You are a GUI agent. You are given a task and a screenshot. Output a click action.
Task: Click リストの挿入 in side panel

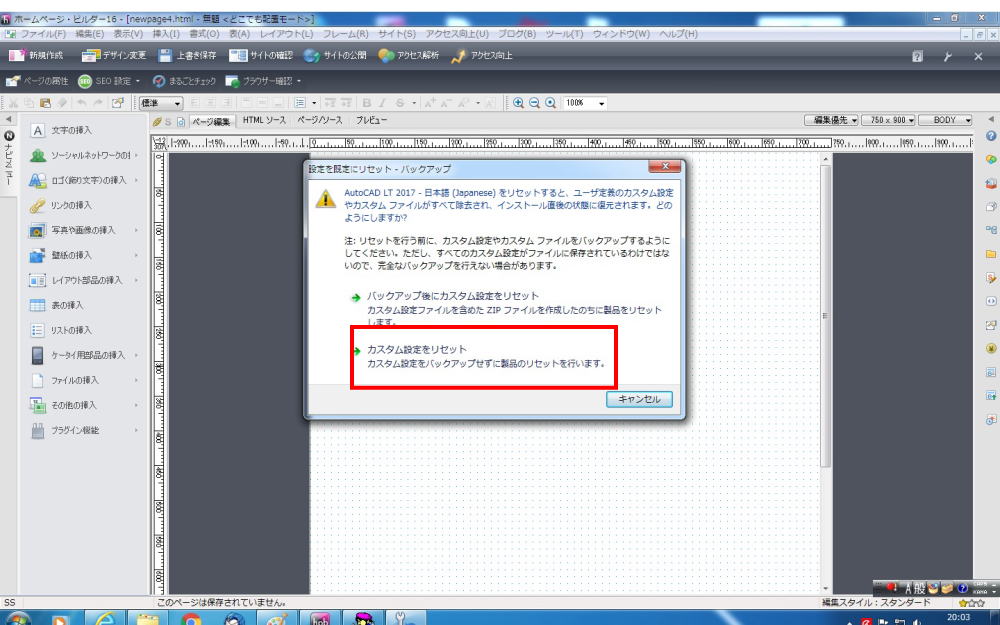coord(71,330)
